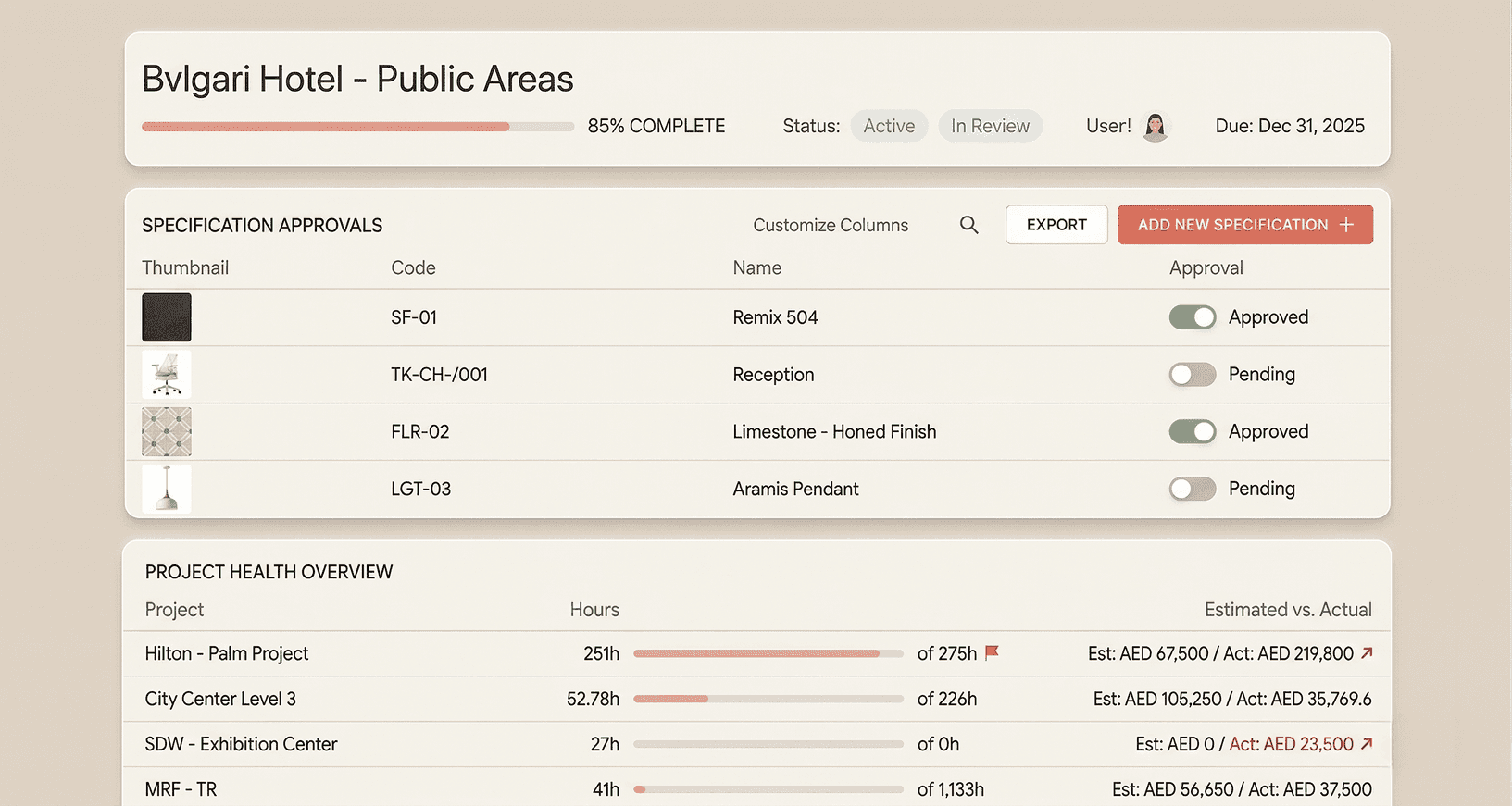Click the Aramis Pendant name

795,489
